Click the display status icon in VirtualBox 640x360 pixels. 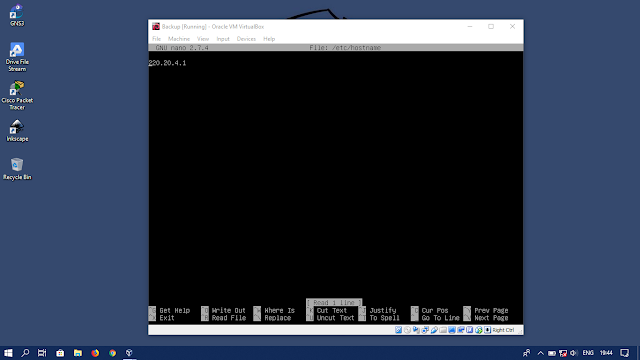[452, 330]
